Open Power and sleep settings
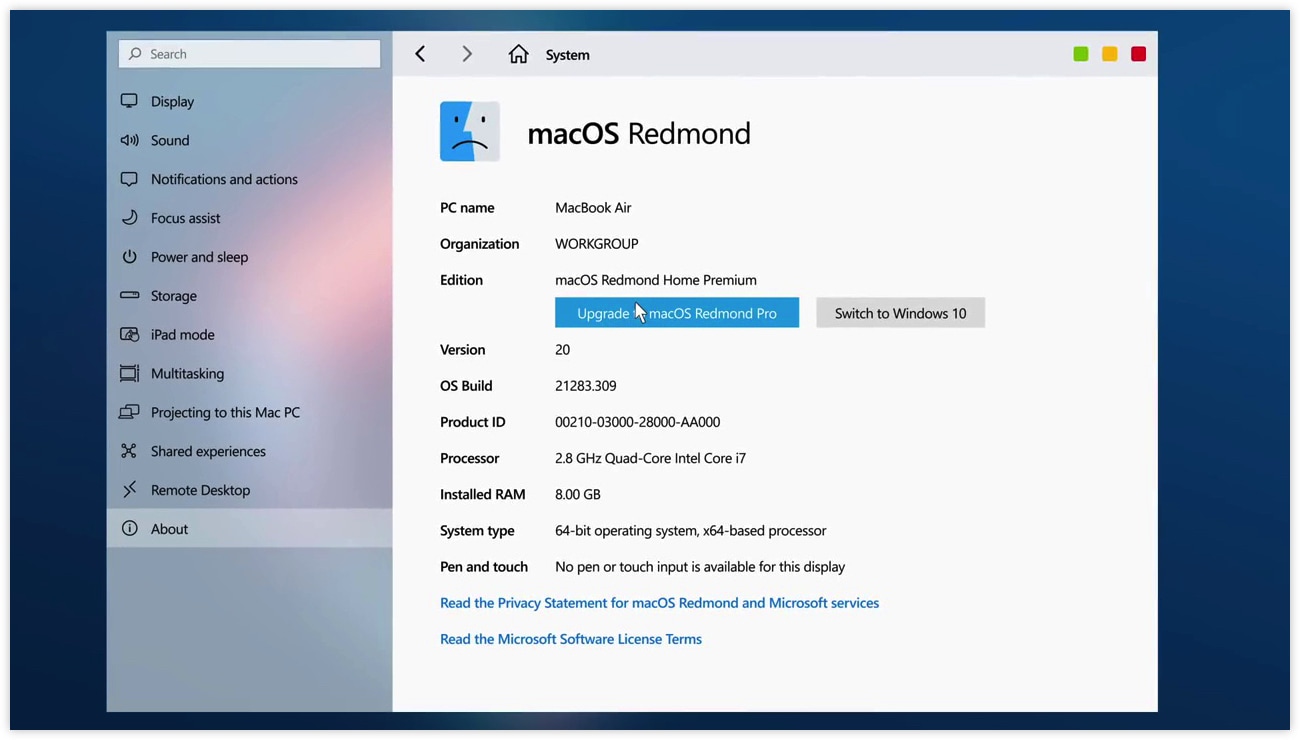The image size is (1300, 740). 249,257
